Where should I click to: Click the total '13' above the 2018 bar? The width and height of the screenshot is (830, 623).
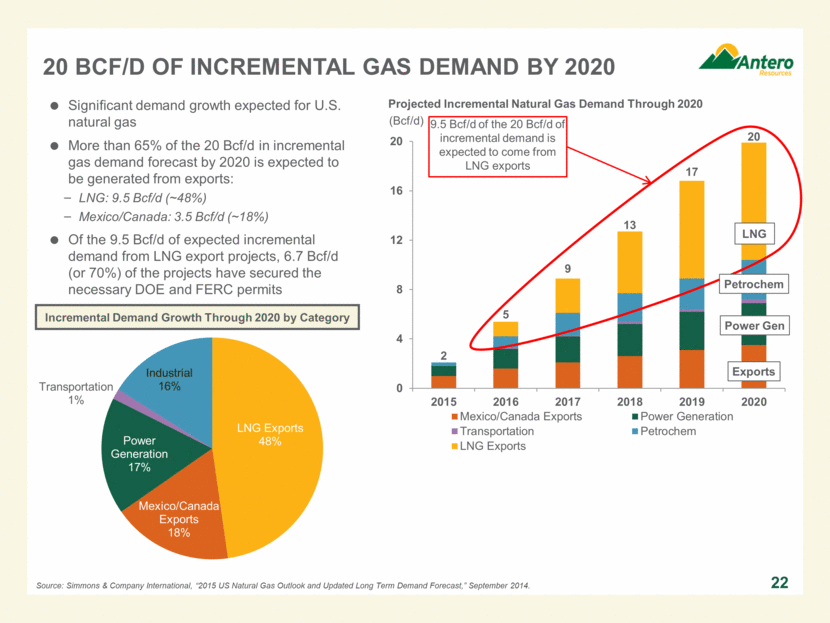click(629, 225)
